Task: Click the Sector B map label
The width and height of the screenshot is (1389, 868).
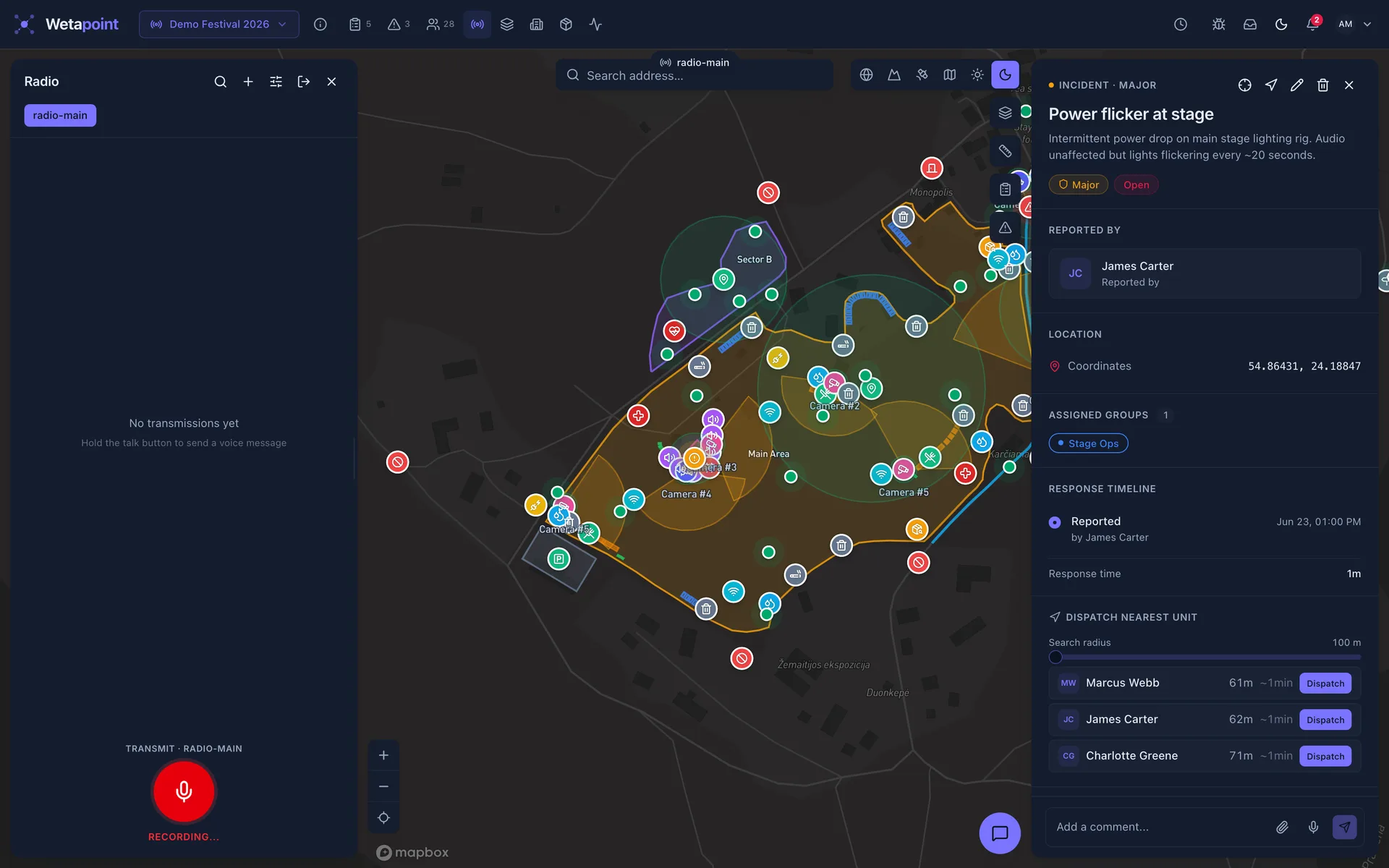Action: [x=754, y=260]
